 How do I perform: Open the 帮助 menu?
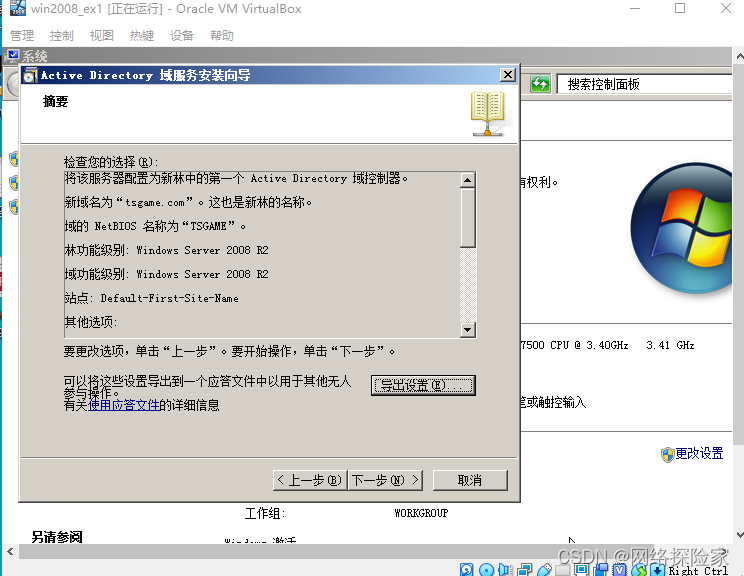tap(222, 36)
